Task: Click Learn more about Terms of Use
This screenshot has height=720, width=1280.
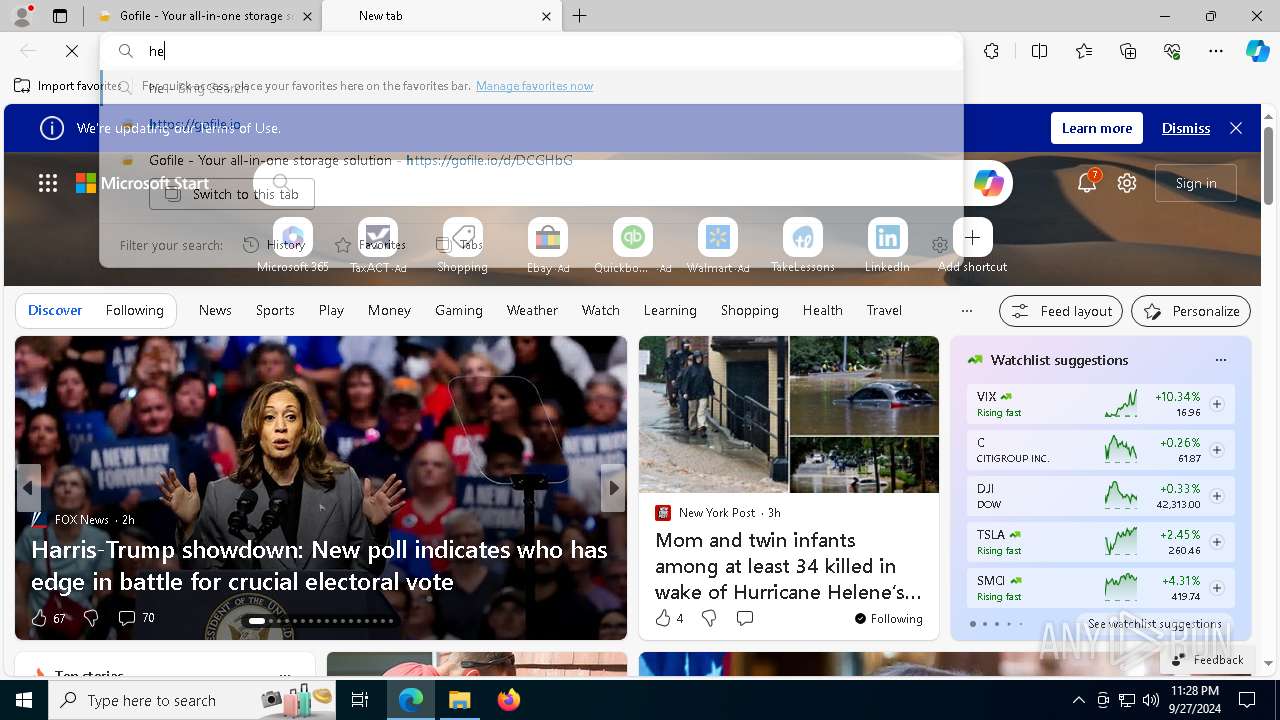Action: tap(1097, 128)
